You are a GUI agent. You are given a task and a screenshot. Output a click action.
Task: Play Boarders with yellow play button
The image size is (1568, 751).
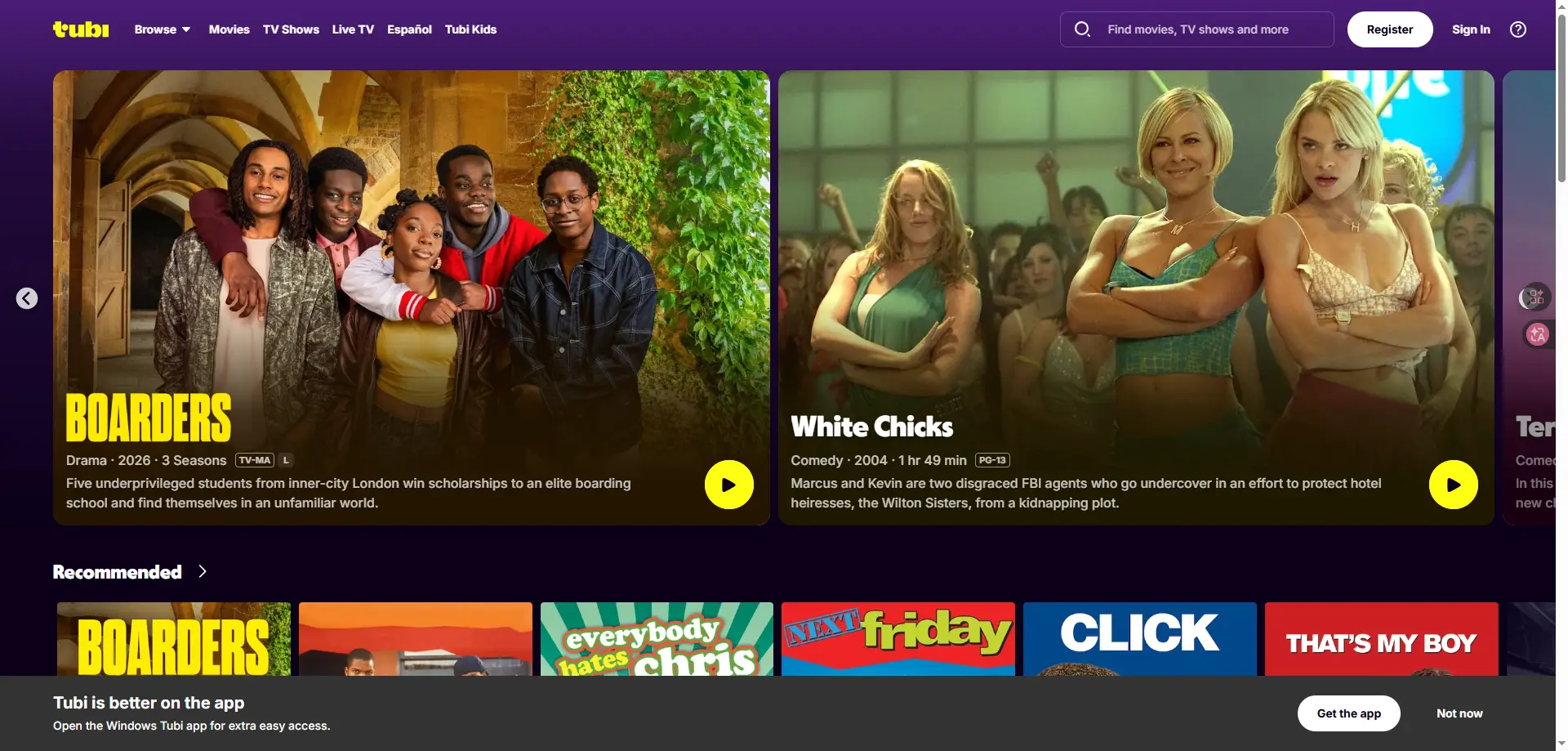click(x=728, y=485)
